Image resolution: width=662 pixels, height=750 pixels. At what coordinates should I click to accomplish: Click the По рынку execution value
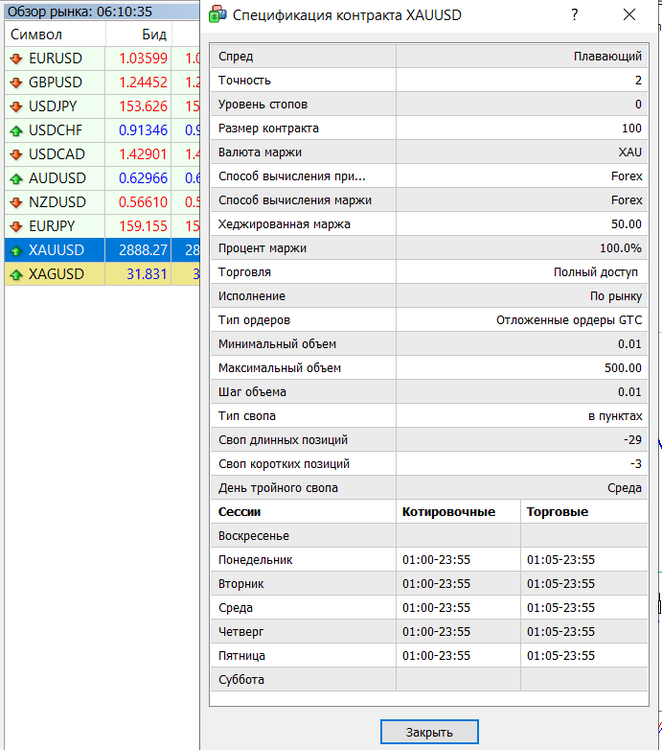pos(616,296)
